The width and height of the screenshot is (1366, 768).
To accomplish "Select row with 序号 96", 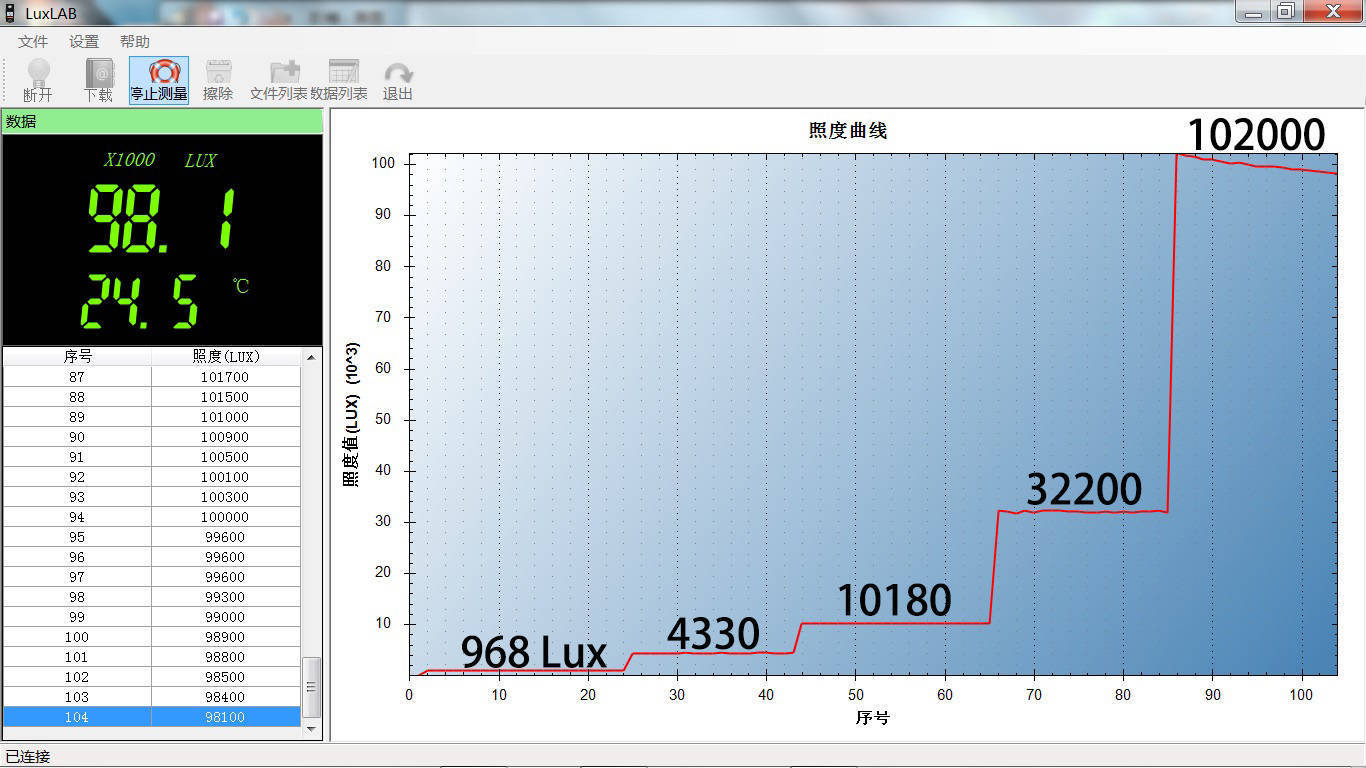I will (152, 557).
